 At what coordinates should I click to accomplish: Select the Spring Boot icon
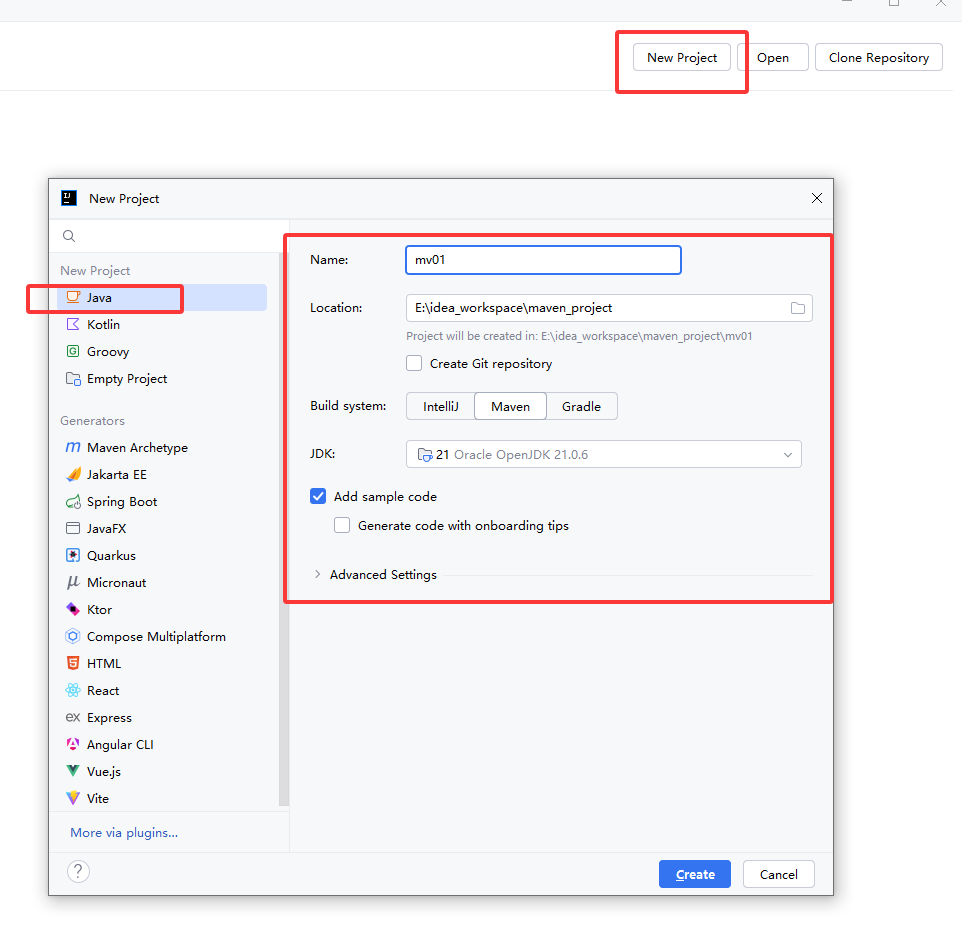point(73,501)
